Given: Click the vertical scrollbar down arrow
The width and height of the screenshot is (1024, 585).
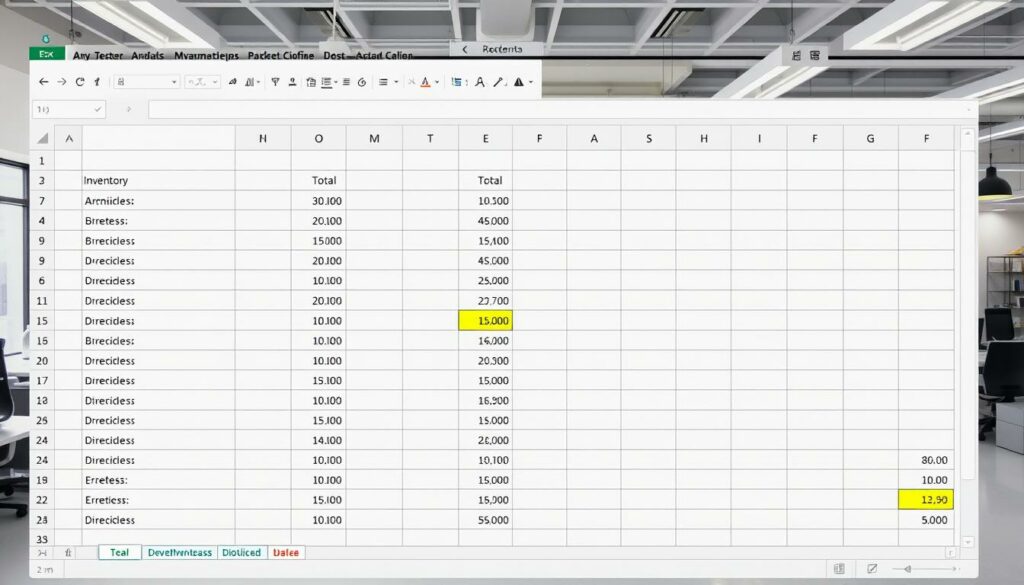Looking at the screenshot, I should tap(968, 541).
